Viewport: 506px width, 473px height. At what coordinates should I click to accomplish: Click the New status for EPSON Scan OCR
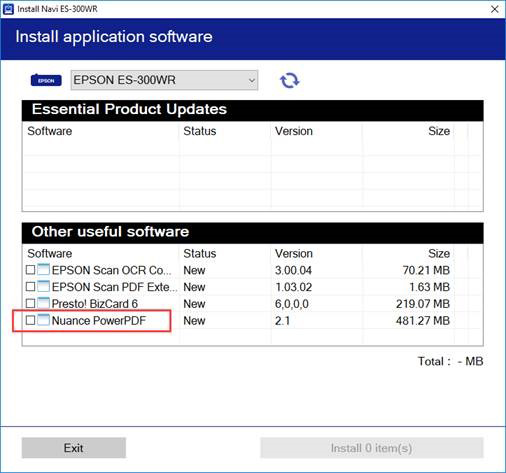(194, 270)
